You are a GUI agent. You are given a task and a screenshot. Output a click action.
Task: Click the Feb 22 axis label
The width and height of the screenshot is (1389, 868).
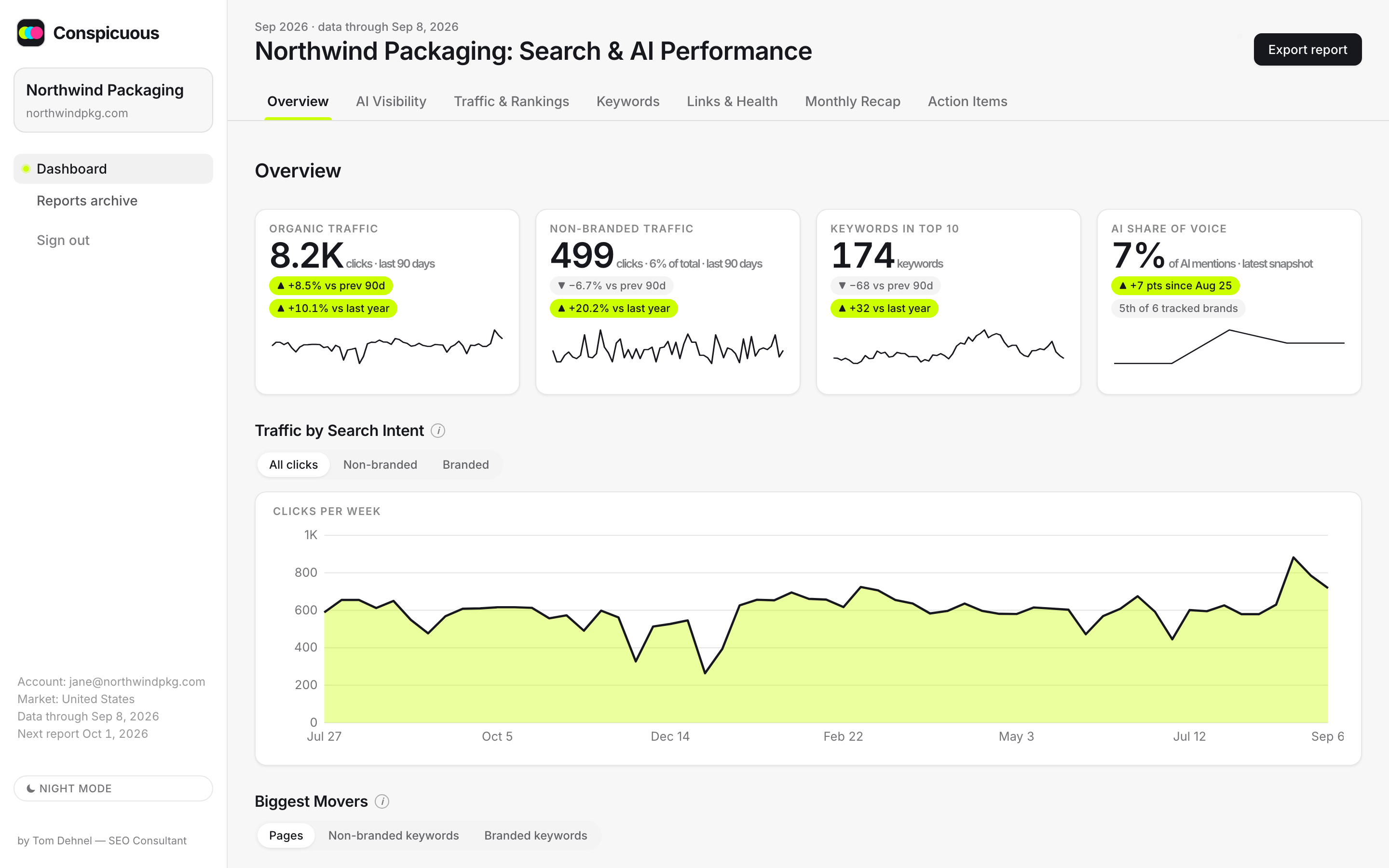[x=843, y=736]
